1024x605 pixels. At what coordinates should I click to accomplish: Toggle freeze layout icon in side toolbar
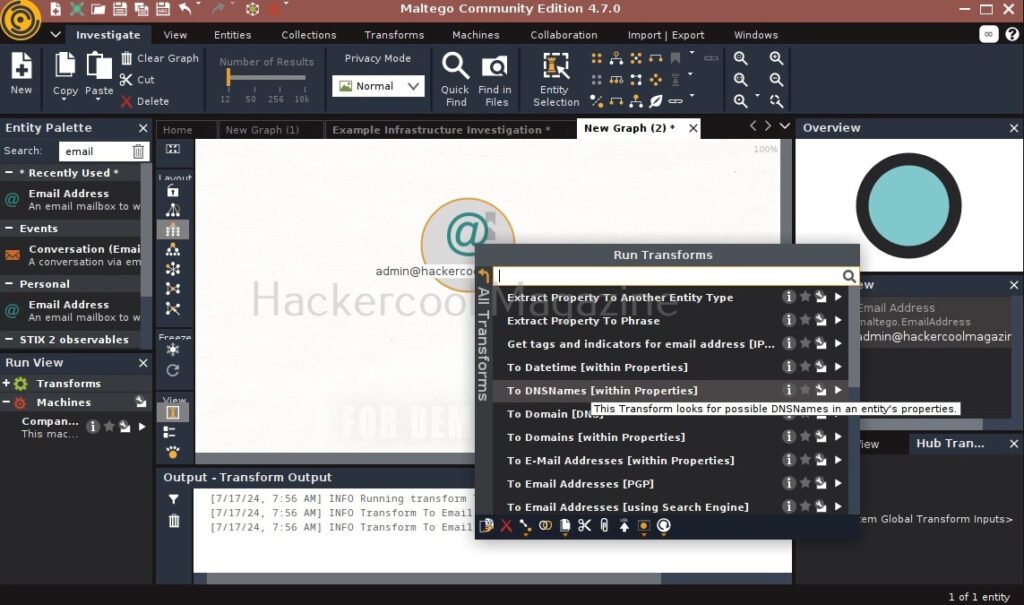point(172,350)
